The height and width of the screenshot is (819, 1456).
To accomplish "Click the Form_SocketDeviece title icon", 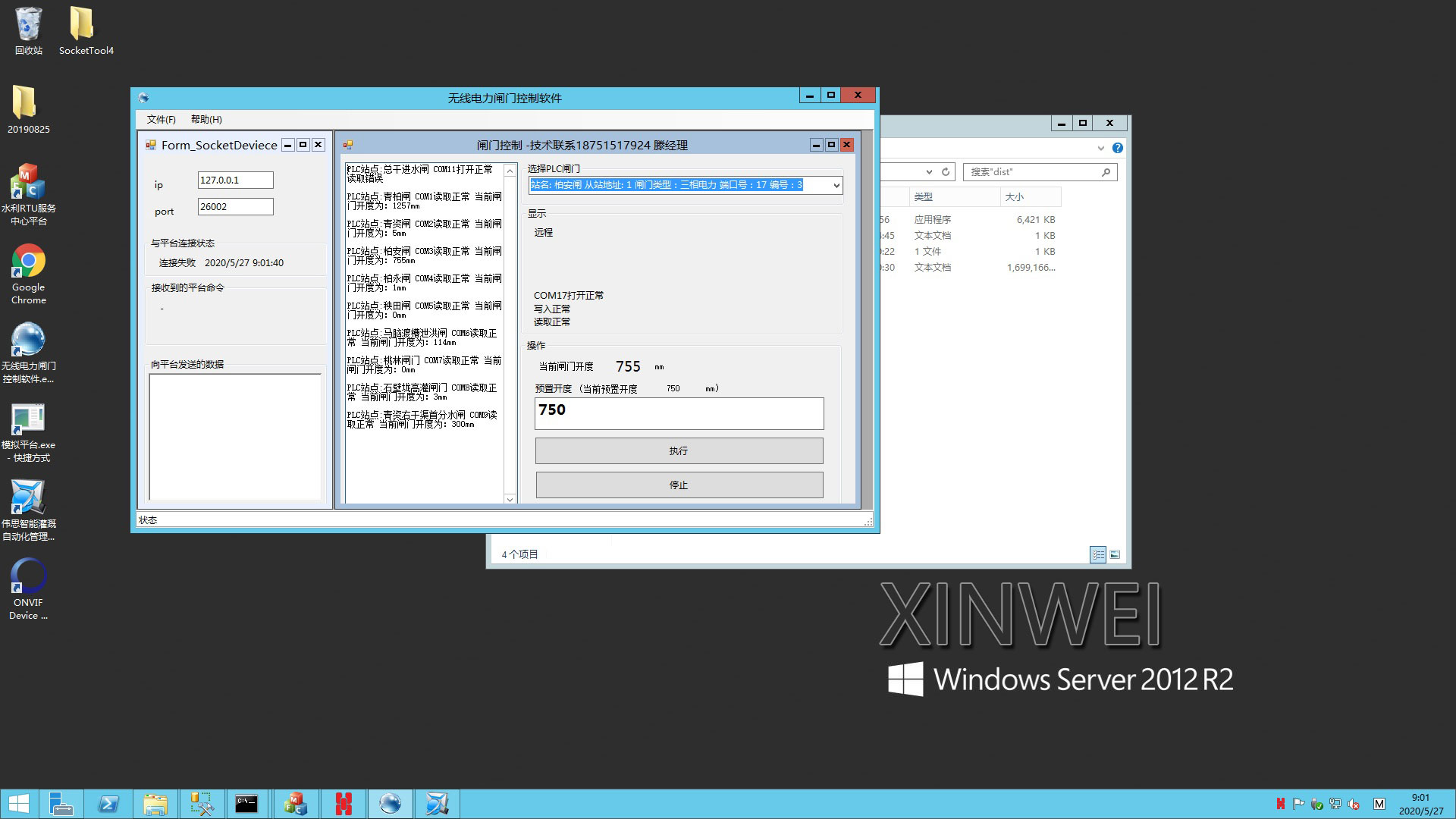I will coord(150,145).
